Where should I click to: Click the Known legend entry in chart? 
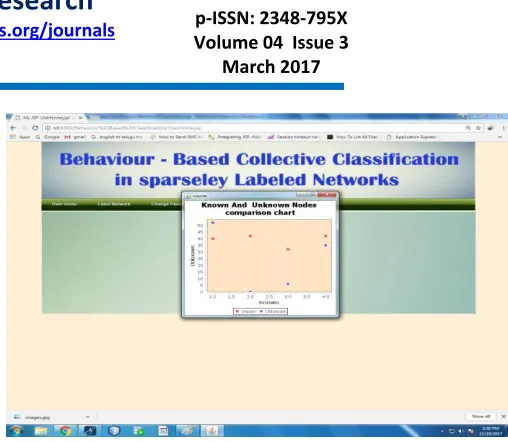[245, 311]
